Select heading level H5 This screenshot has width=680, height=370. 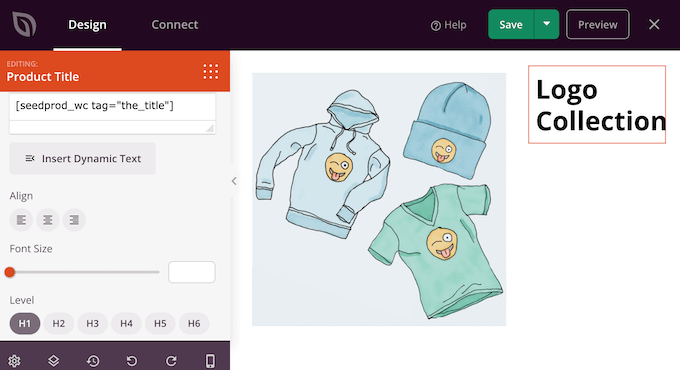click(160, 324)
